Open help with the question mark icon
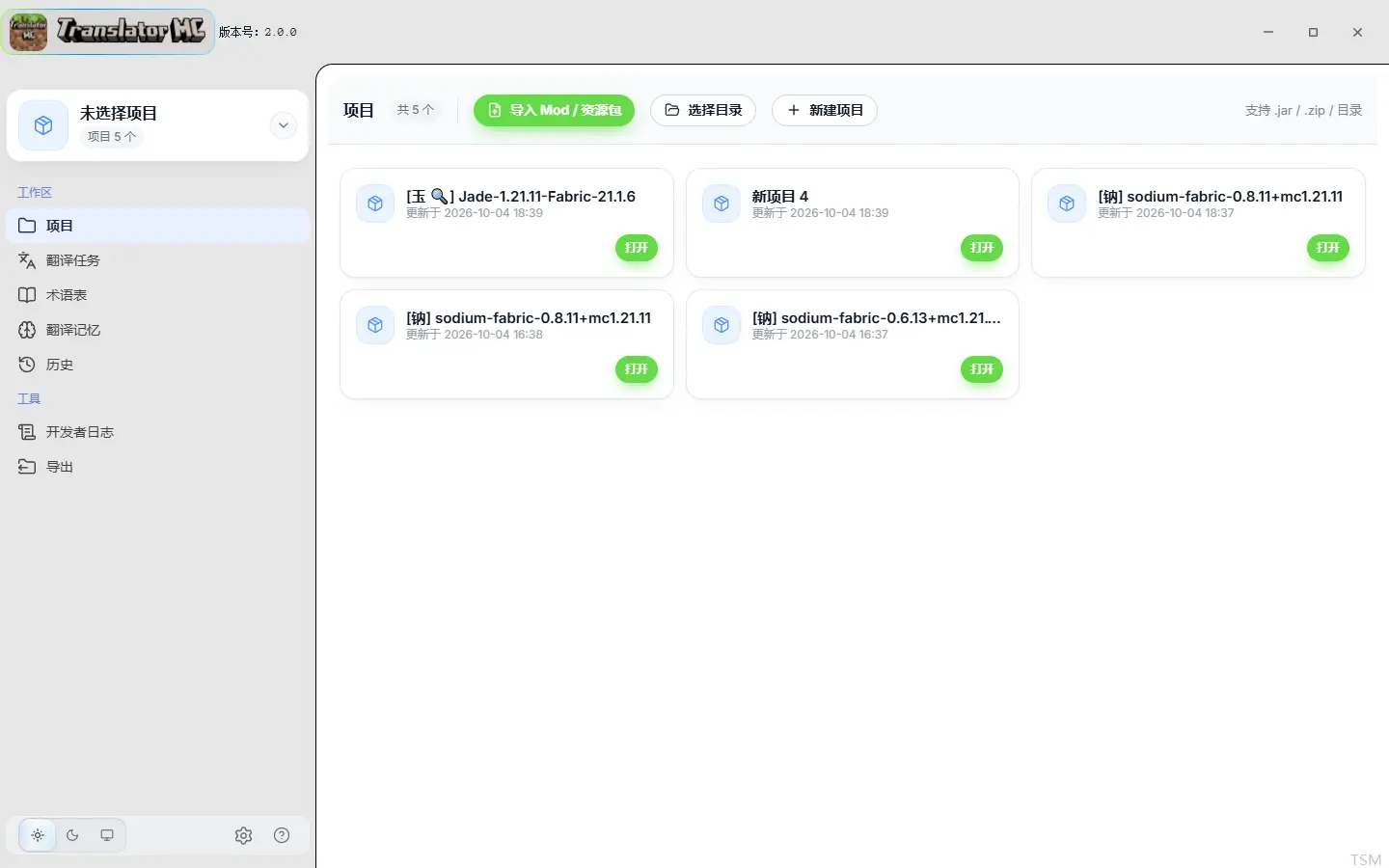 click(282, 835)
